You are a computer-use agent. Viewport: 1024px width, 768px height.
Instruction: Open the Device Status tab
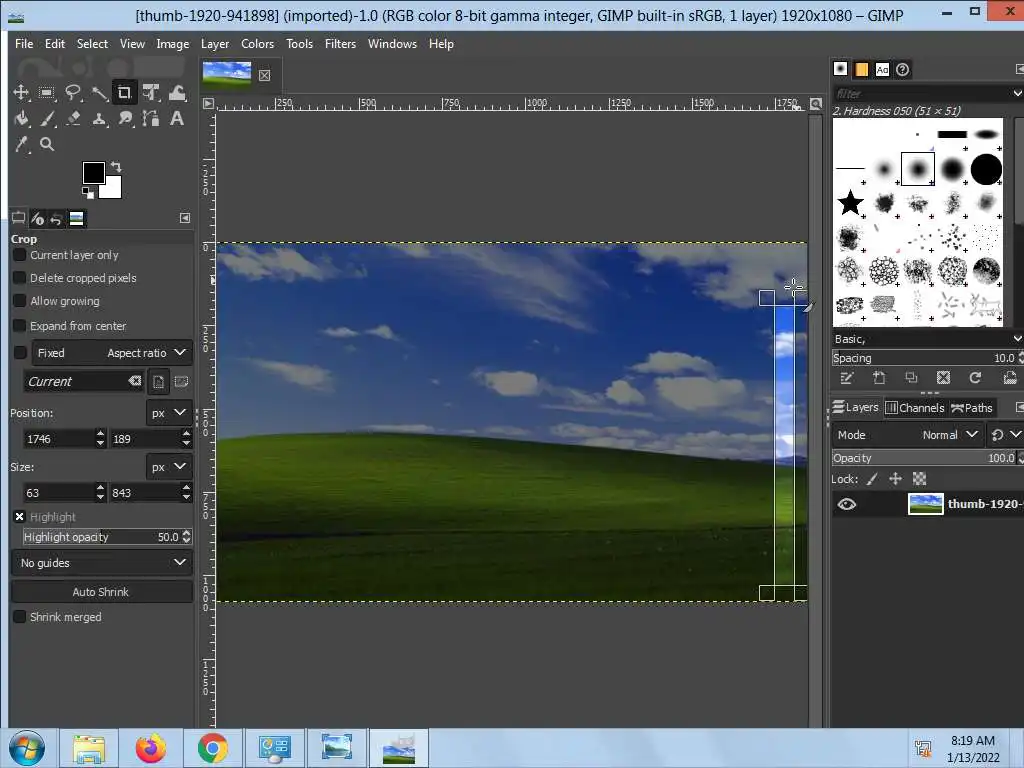point(37,219)
